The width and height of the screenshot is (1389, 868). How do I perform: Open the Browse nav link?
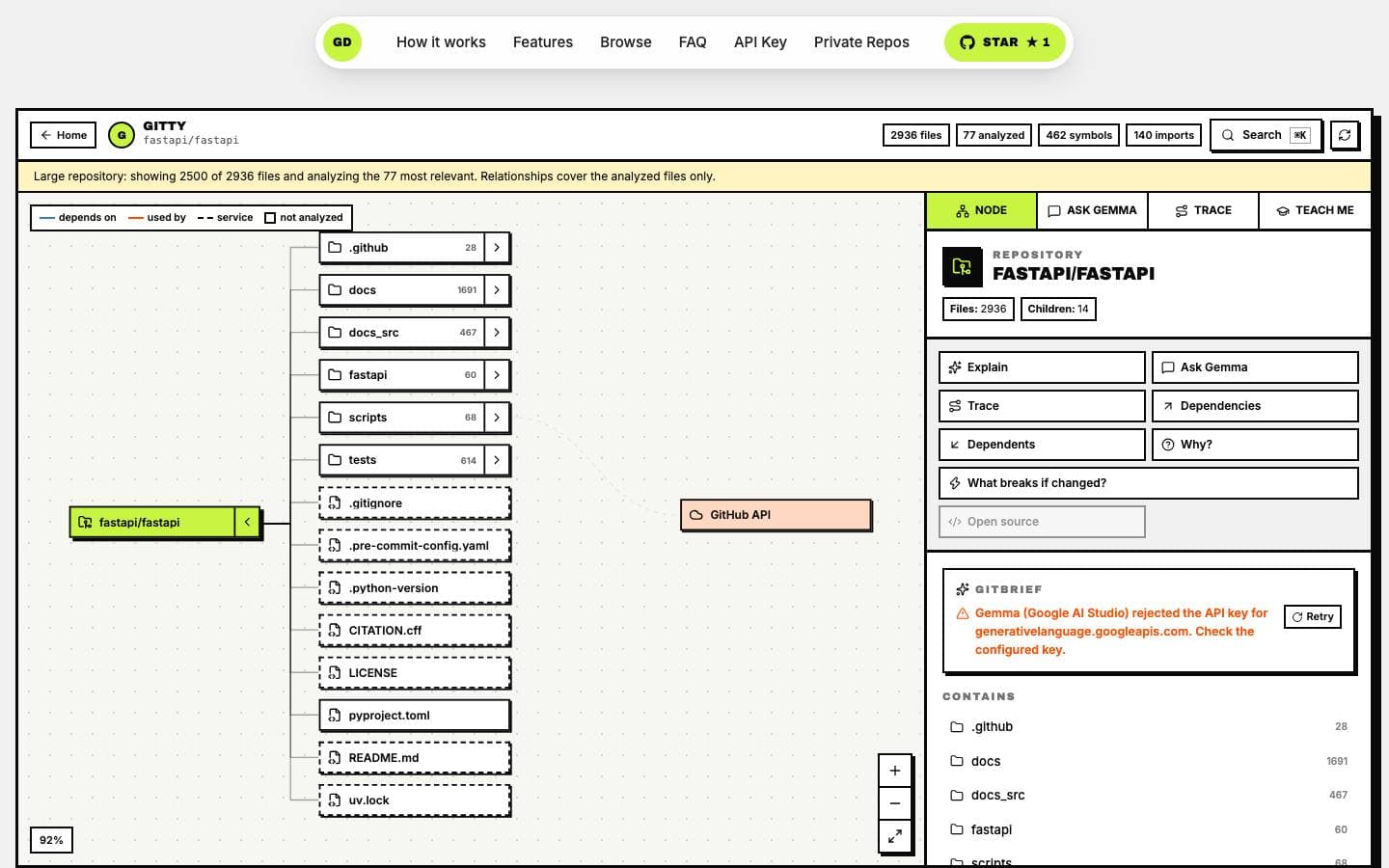626,42
